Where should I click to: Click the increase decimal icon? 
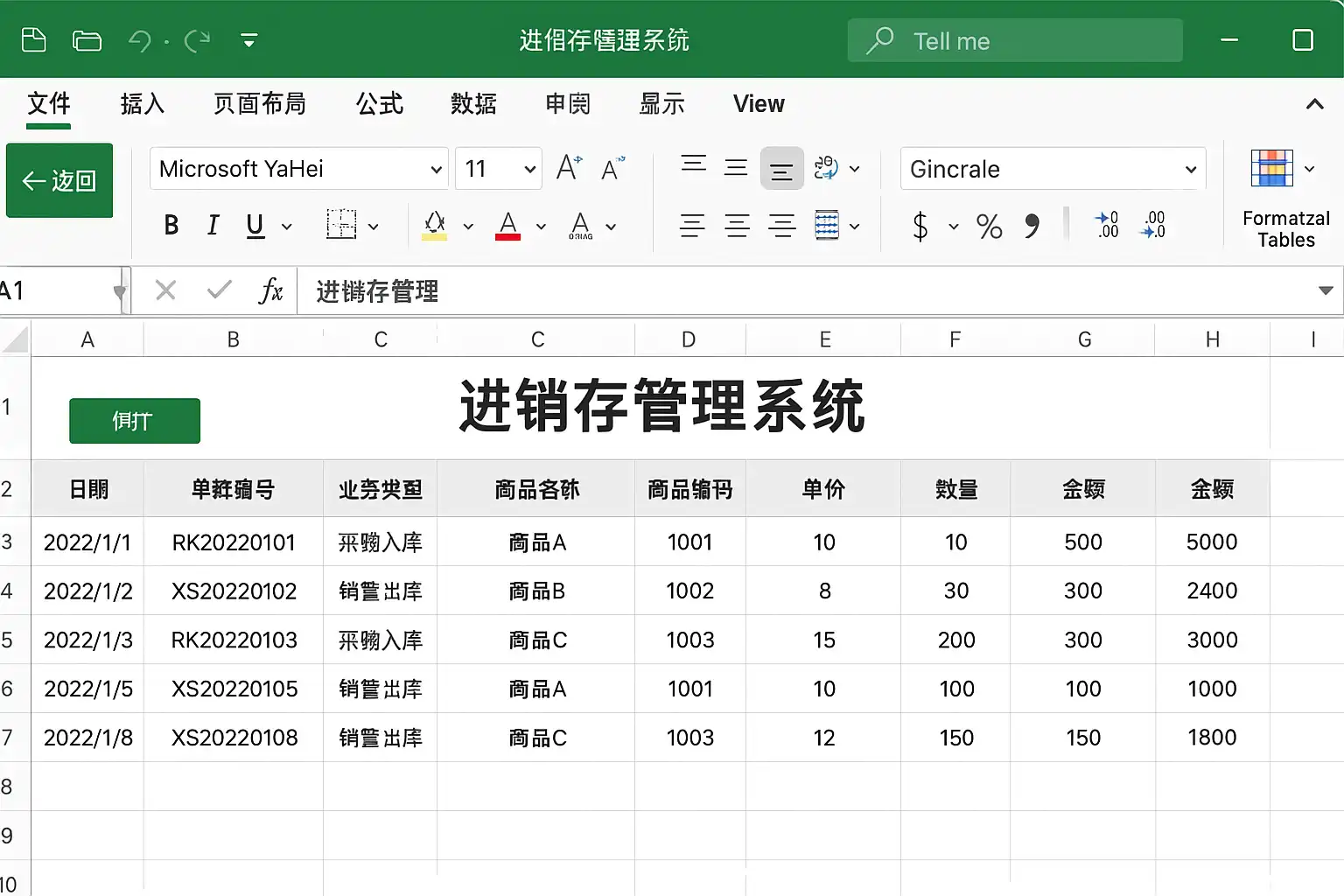(x=1106, y=225)
